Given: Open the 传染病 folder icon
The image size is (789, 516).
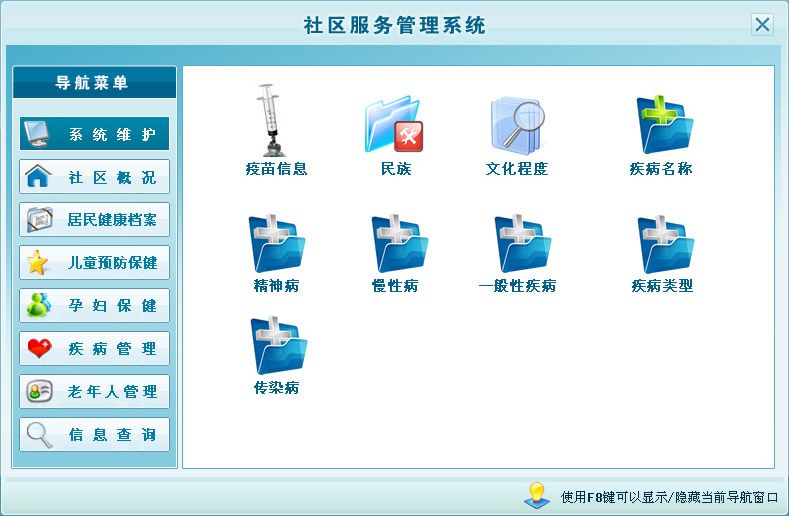Looking at the screenshot, I should [278, 345].
